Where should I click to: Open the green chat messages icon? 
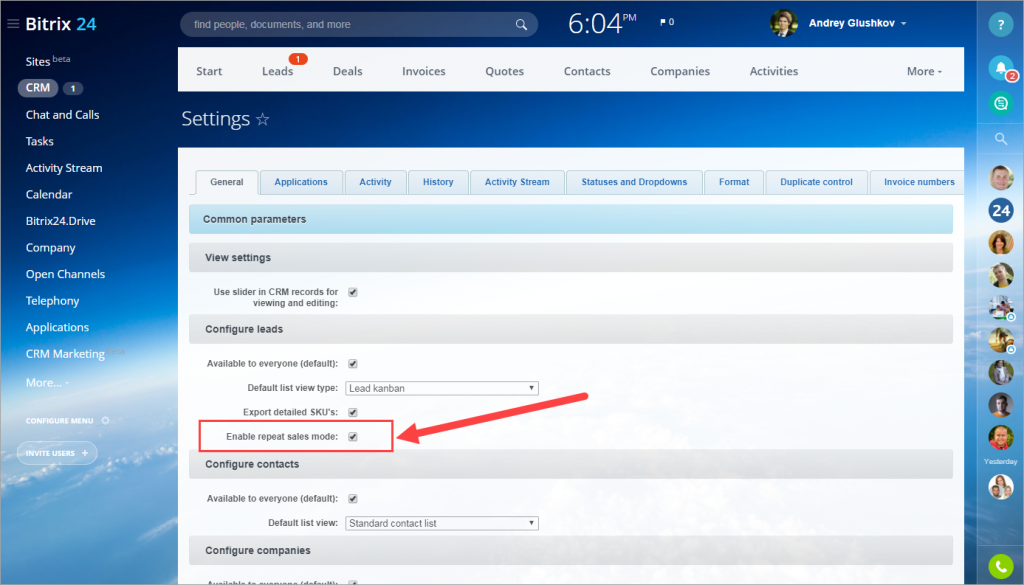1000,103
